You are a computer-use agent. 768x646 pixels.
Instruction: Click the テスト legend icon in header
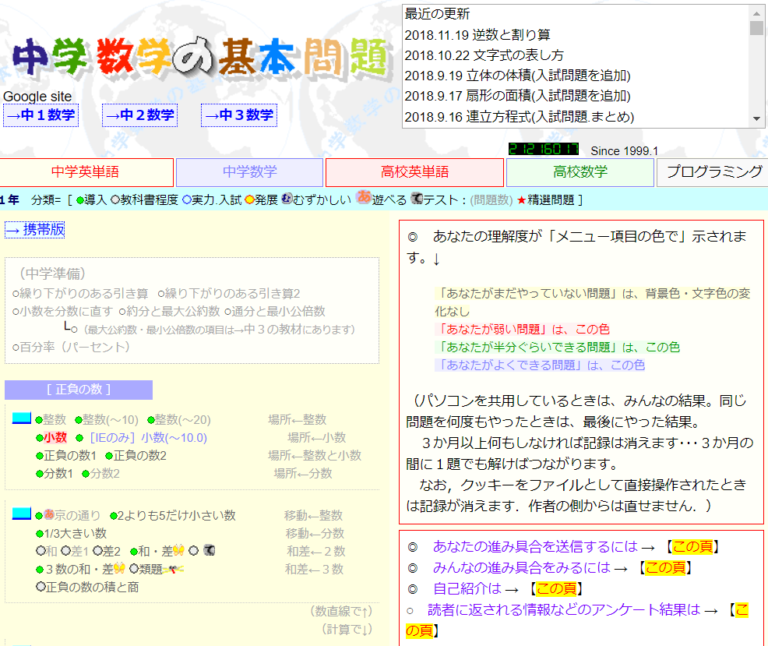[x=417, y=198]
